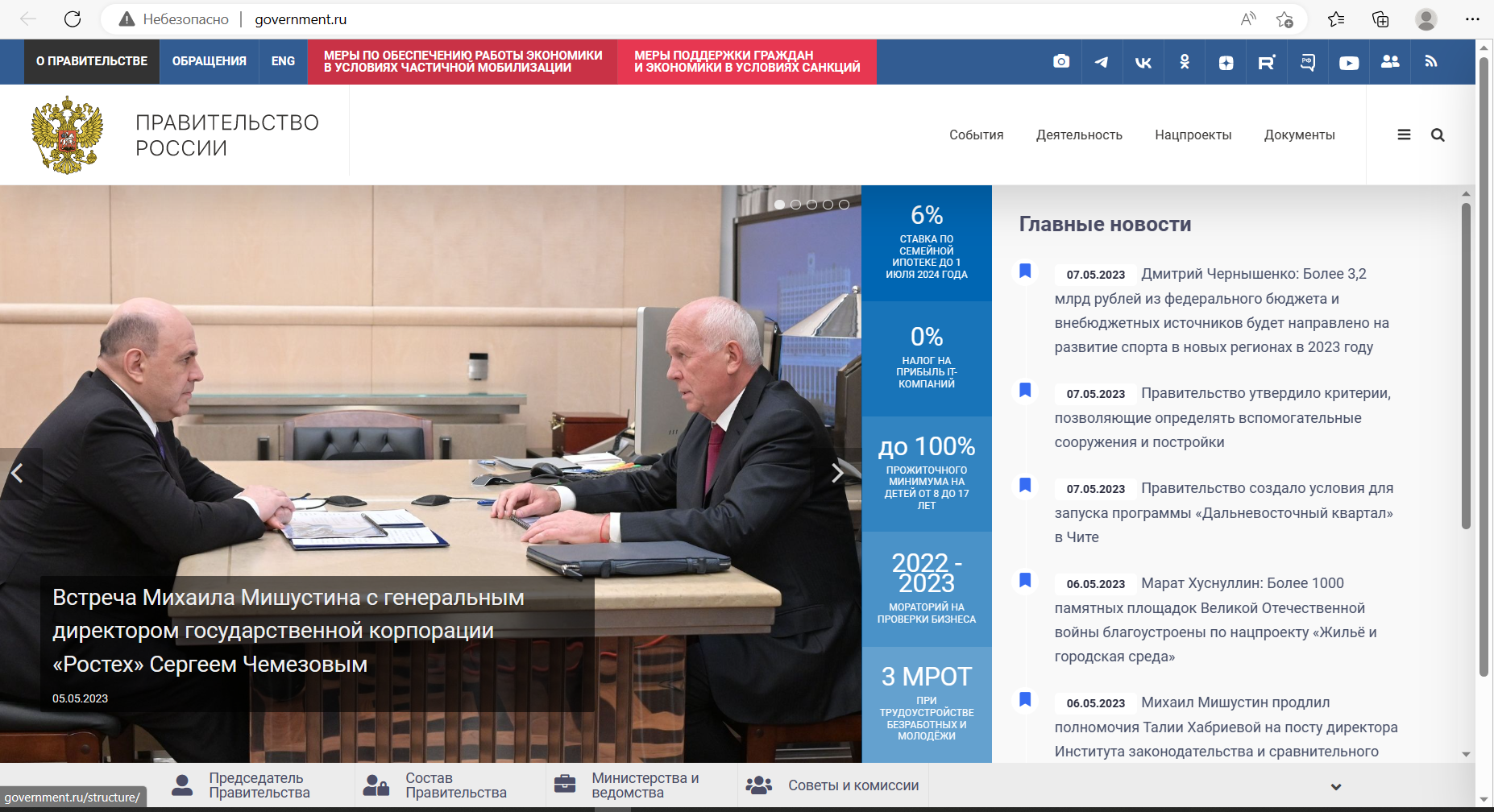The image size is (1494, 812).
Task: Open the О ПРАВИТЕЛЬСТВЕ menu
Action: coord(92,61)
